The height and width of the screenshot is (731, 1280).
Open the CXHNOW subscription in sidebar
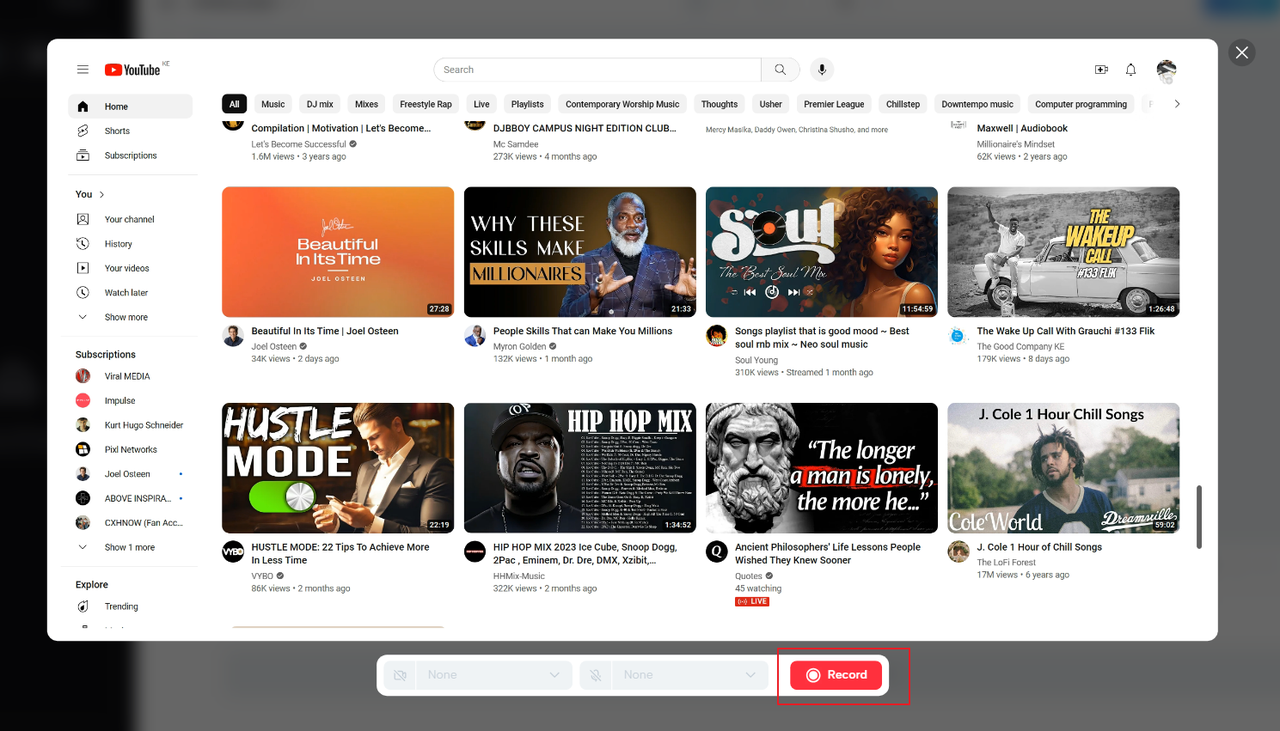coord(130,523)
